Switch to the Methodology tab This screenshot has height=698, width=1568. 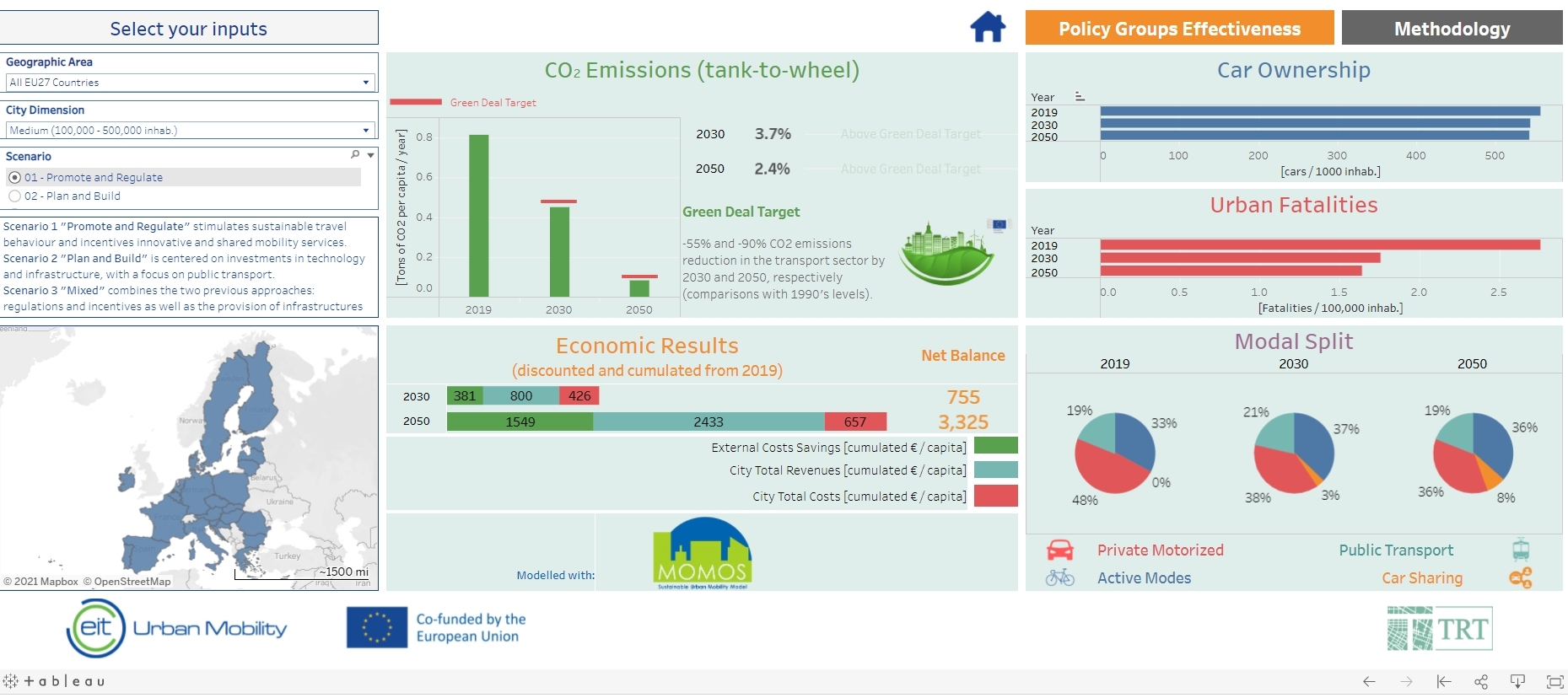pyautogui.click(x=1452, y=29)
